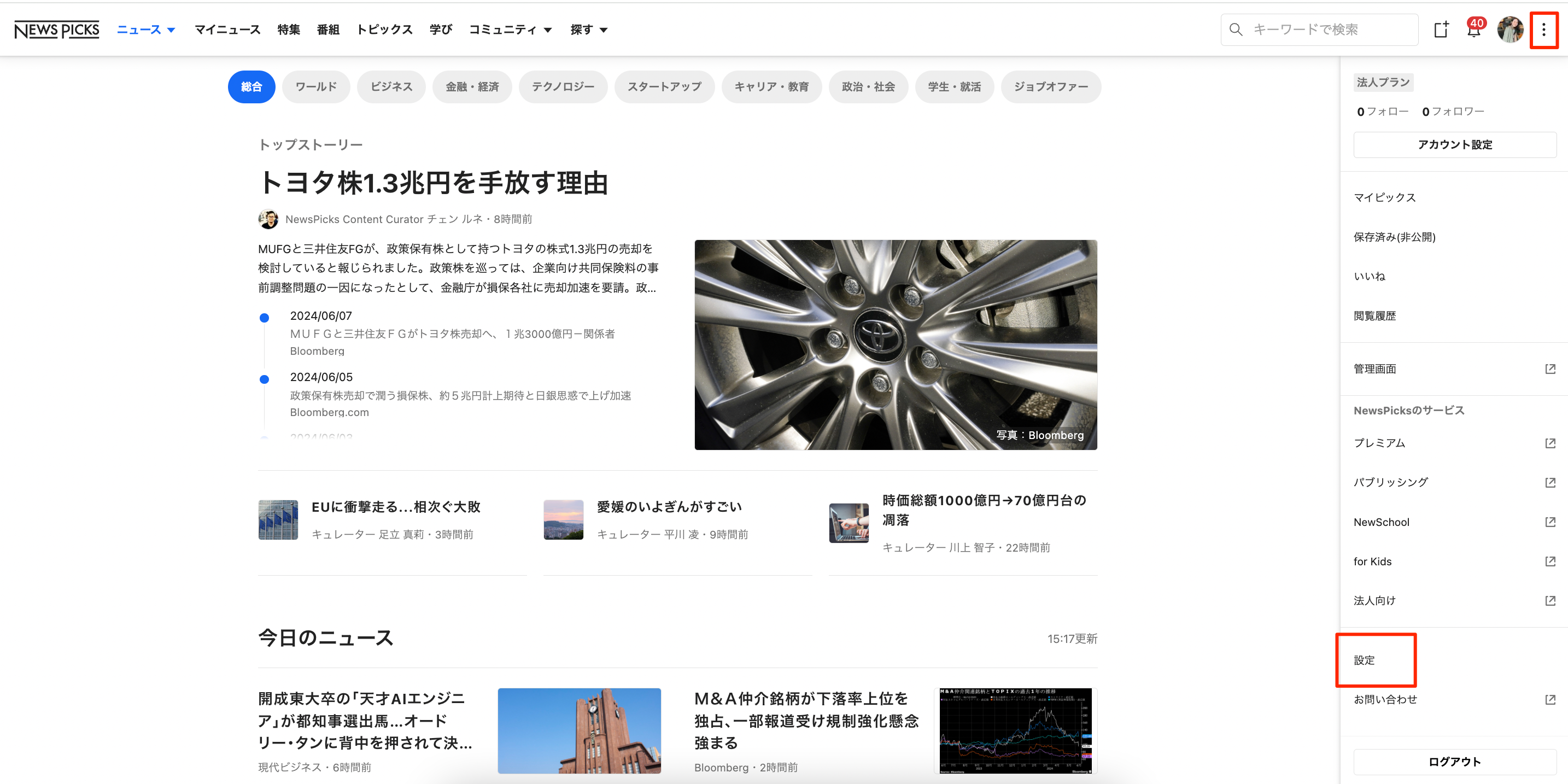Viewport: 1568px width, 784px height.
Task: Select the テクノロジー category tab
Action: tap(563, 87)
